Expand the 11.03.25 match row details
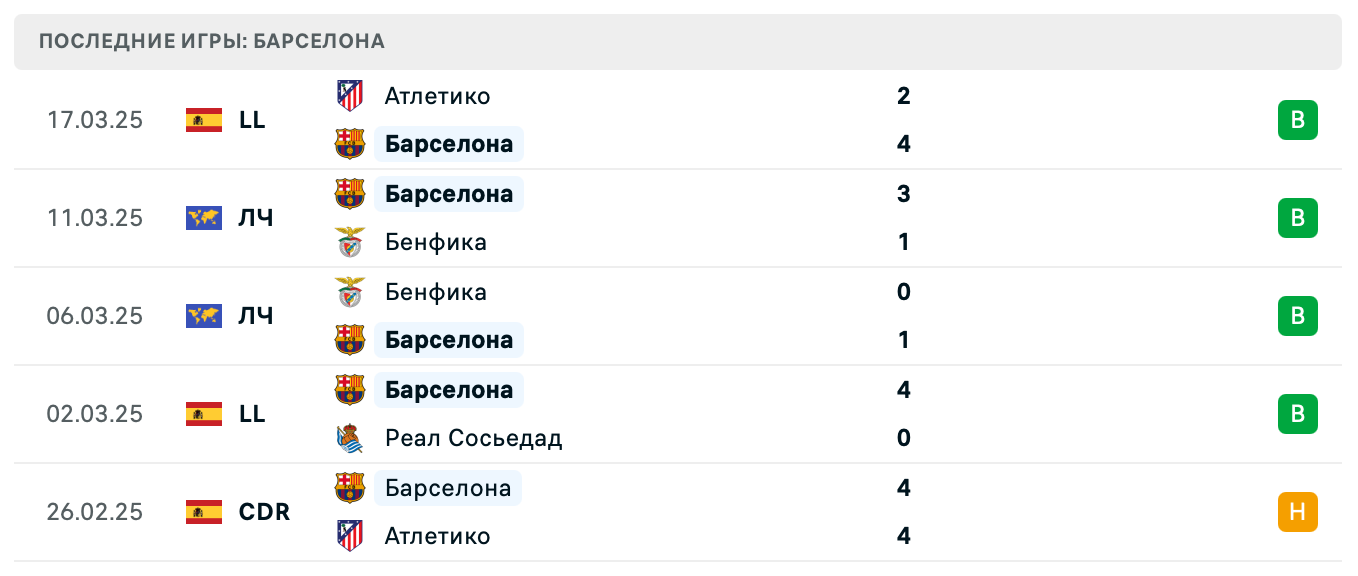 (x=700, y=218)
